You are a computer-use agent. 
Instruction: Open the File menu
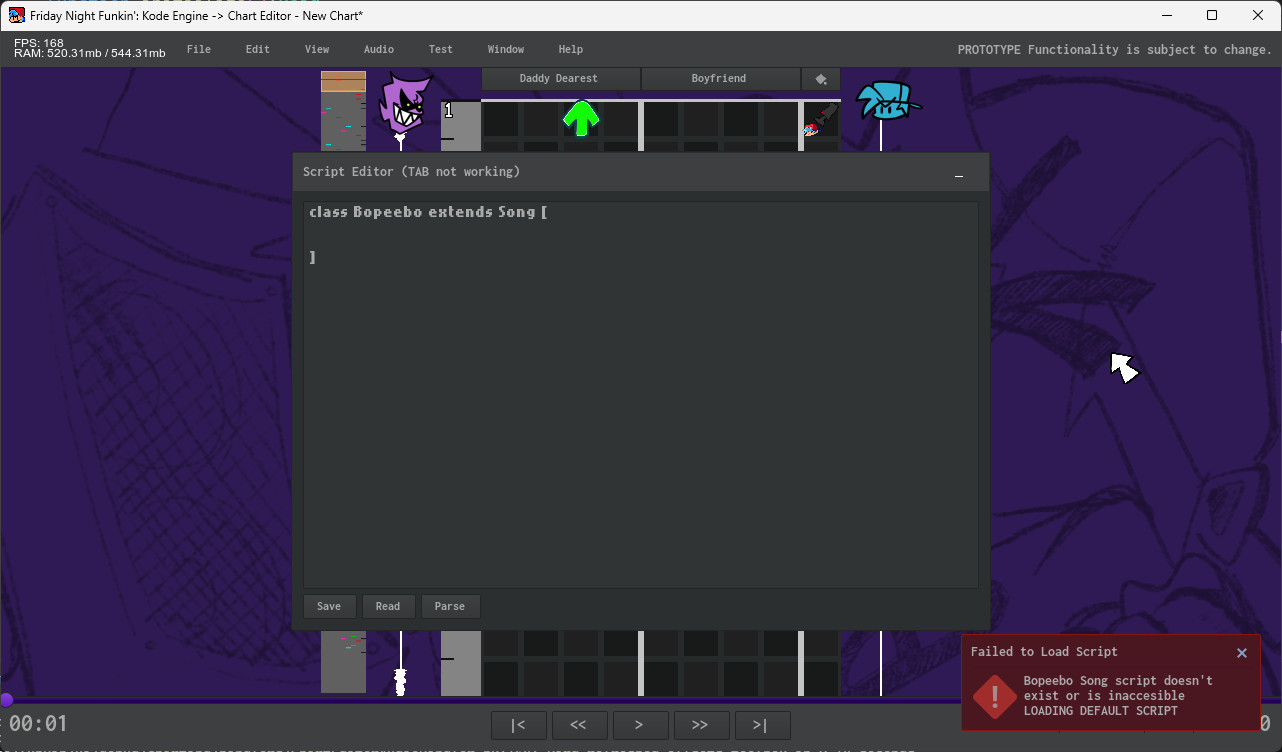click(x=199, y=49)
